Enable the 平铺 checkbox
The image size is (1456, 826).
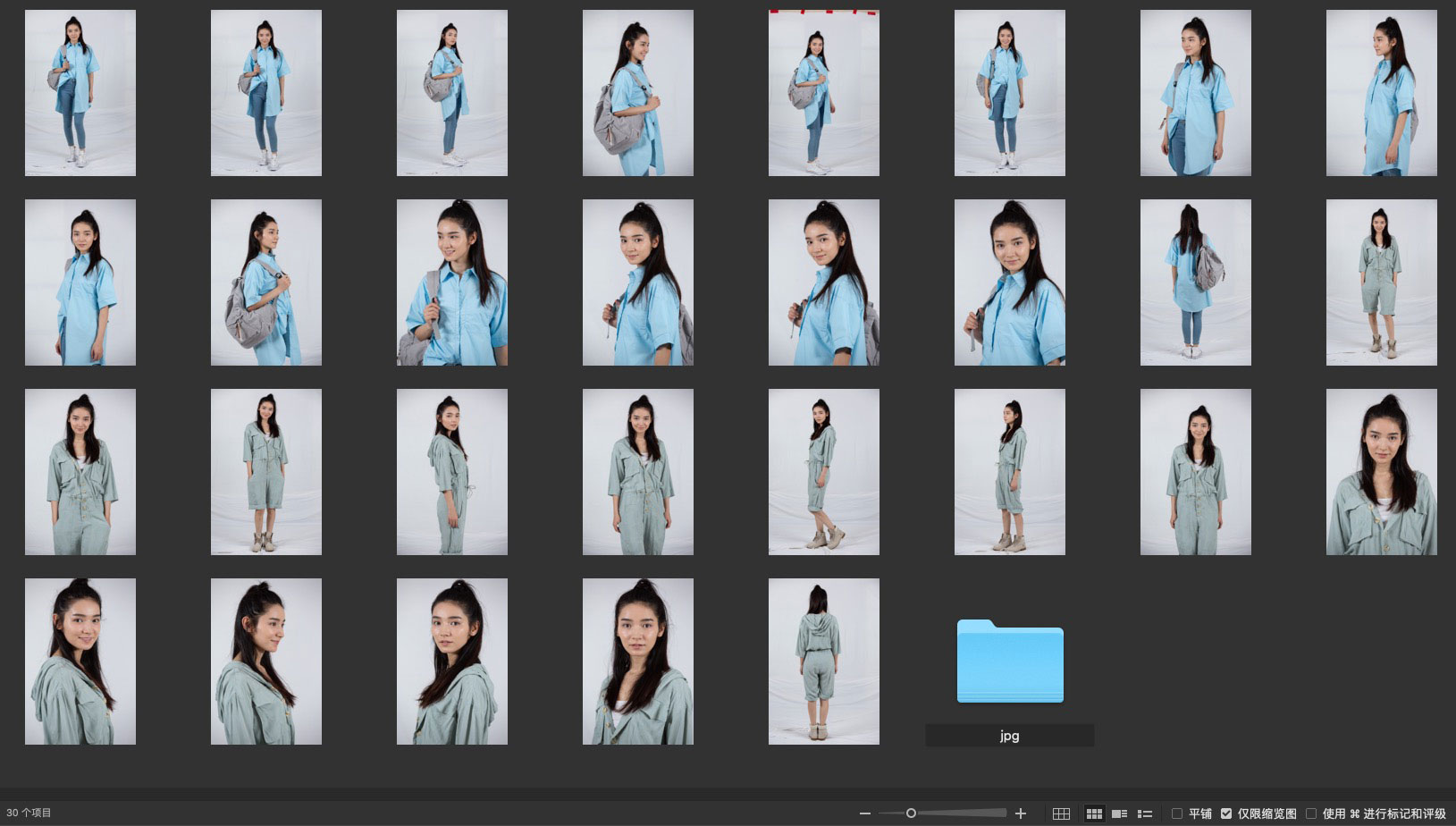click(x=1177, y=813)
